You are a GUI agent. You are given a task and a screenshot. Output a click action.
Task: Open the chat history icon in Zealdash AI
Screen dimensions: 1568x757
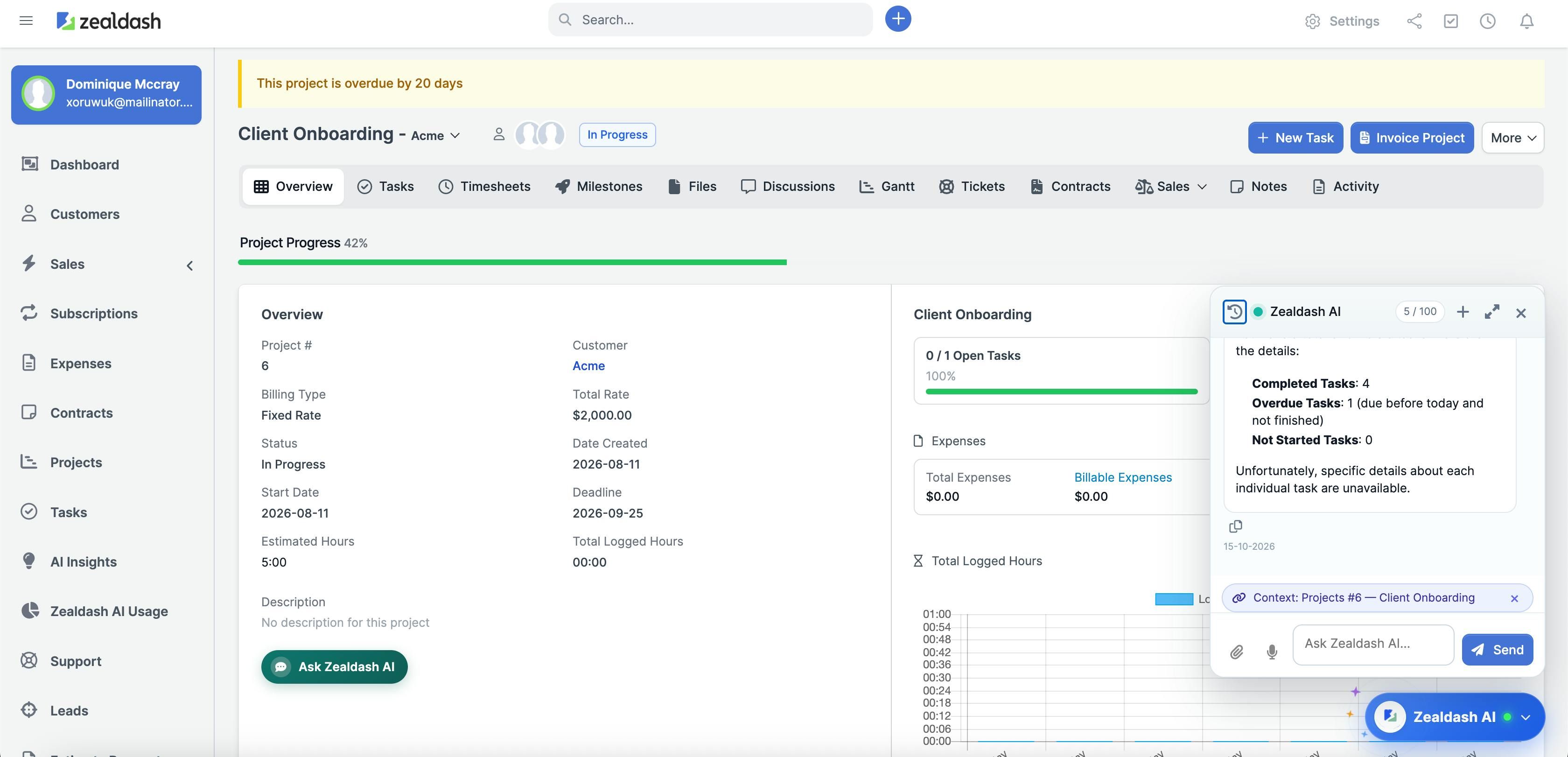pyautogui.click(x=1234, y=312)
